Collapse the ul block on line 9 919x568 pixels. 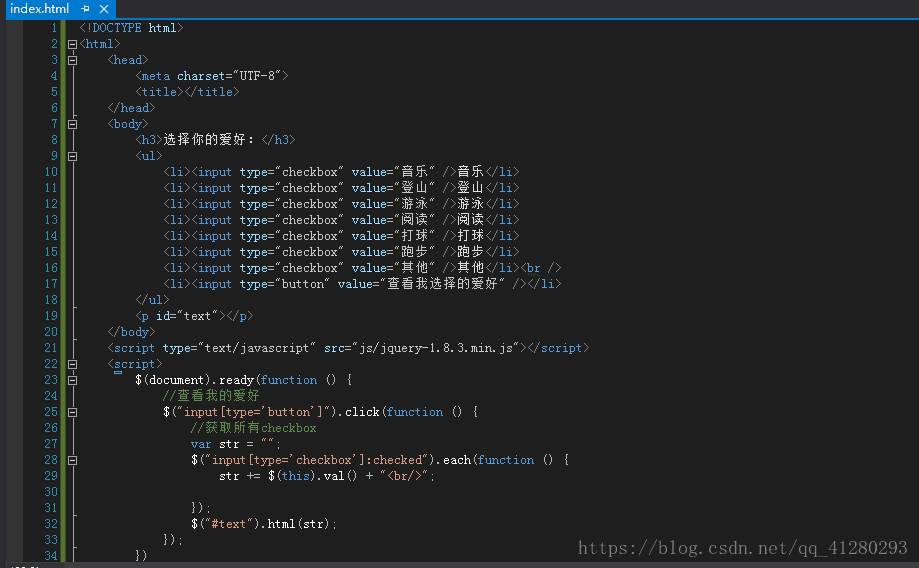tap(72, 157)
